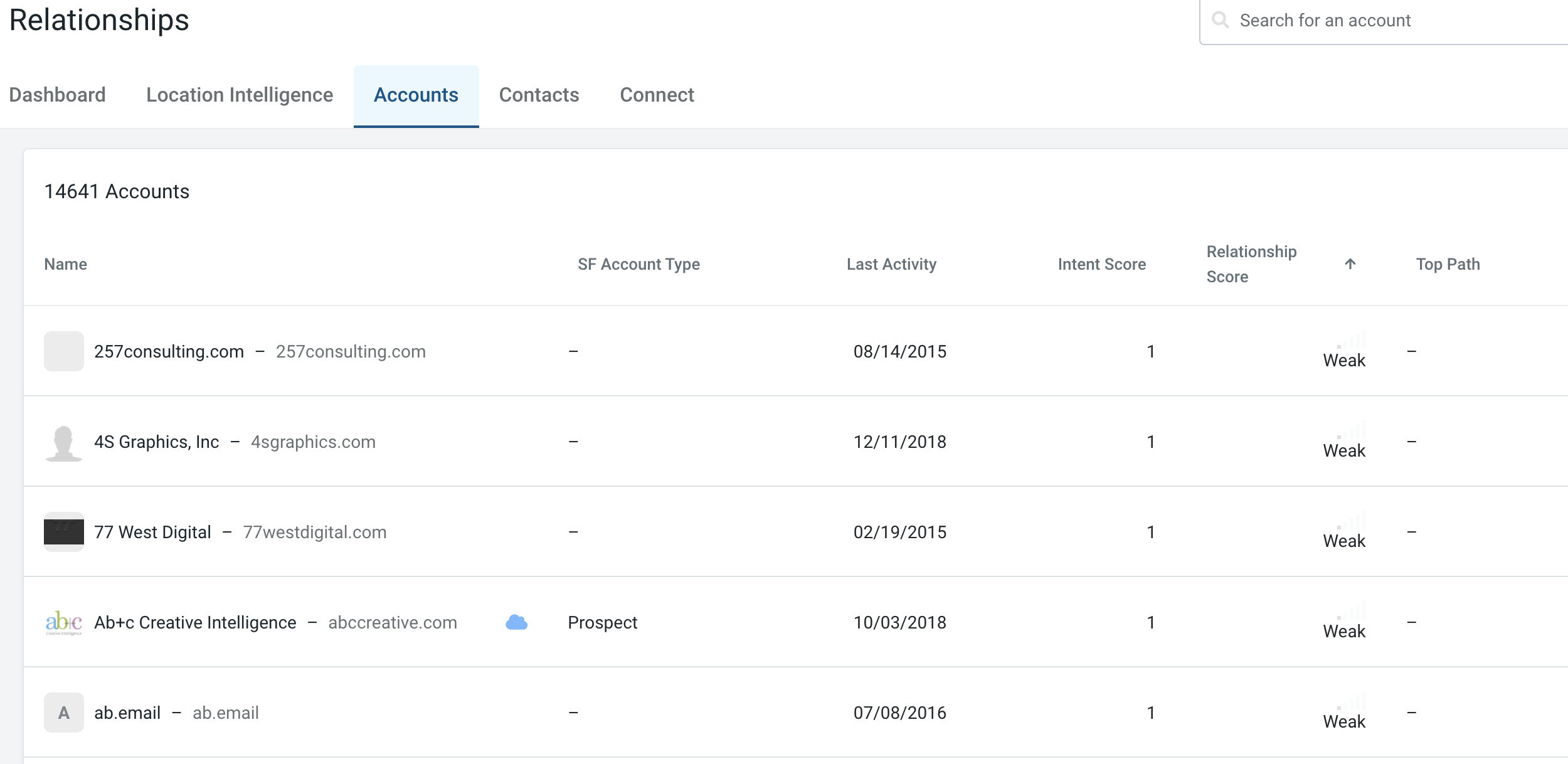Click the 77westdigital.com domain text
The image size is (1568, 764).
(x=314, y=533)
